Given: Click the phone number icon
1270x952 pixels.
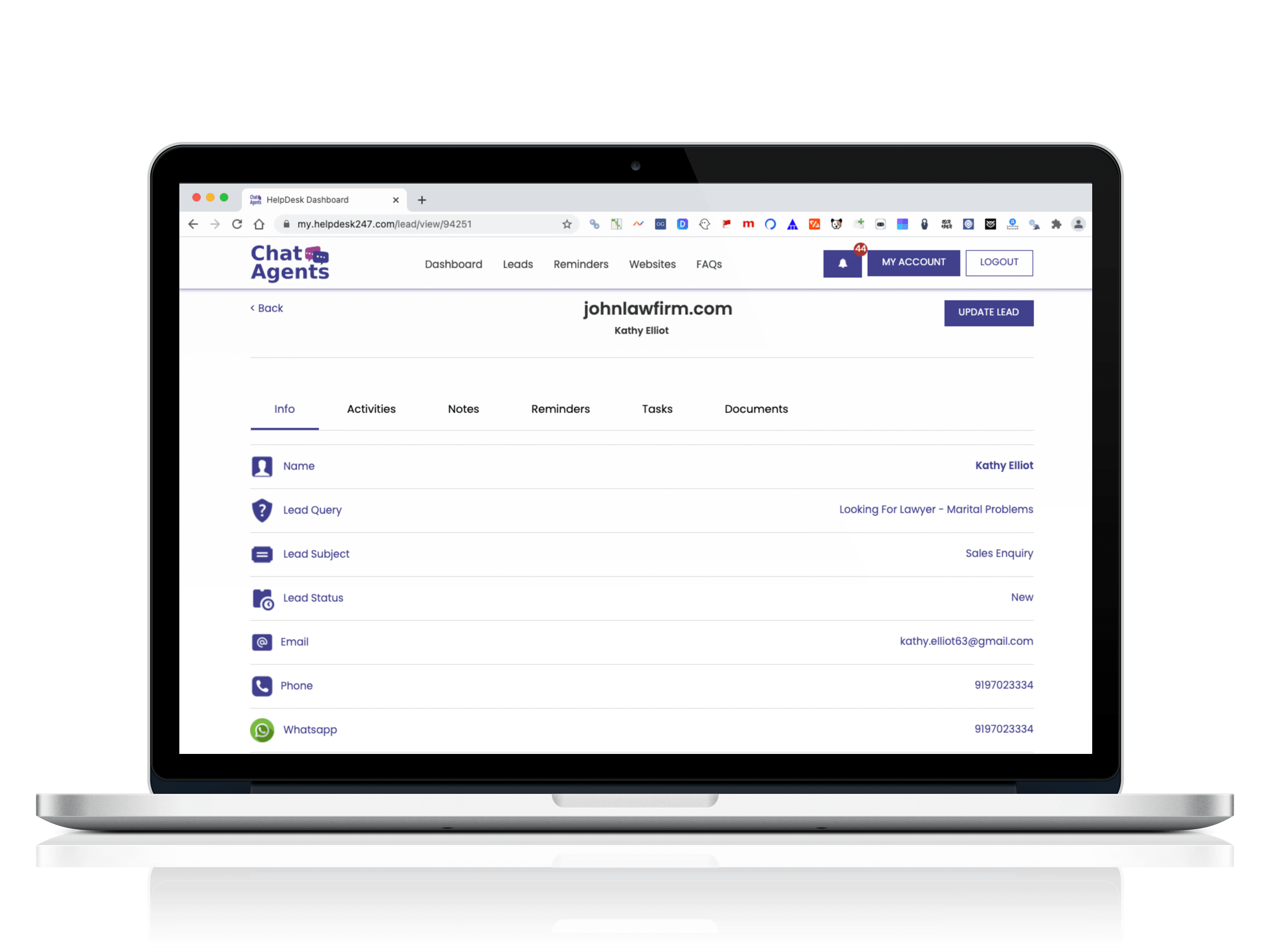Looking at the screenshot, I should coord(262,685).
